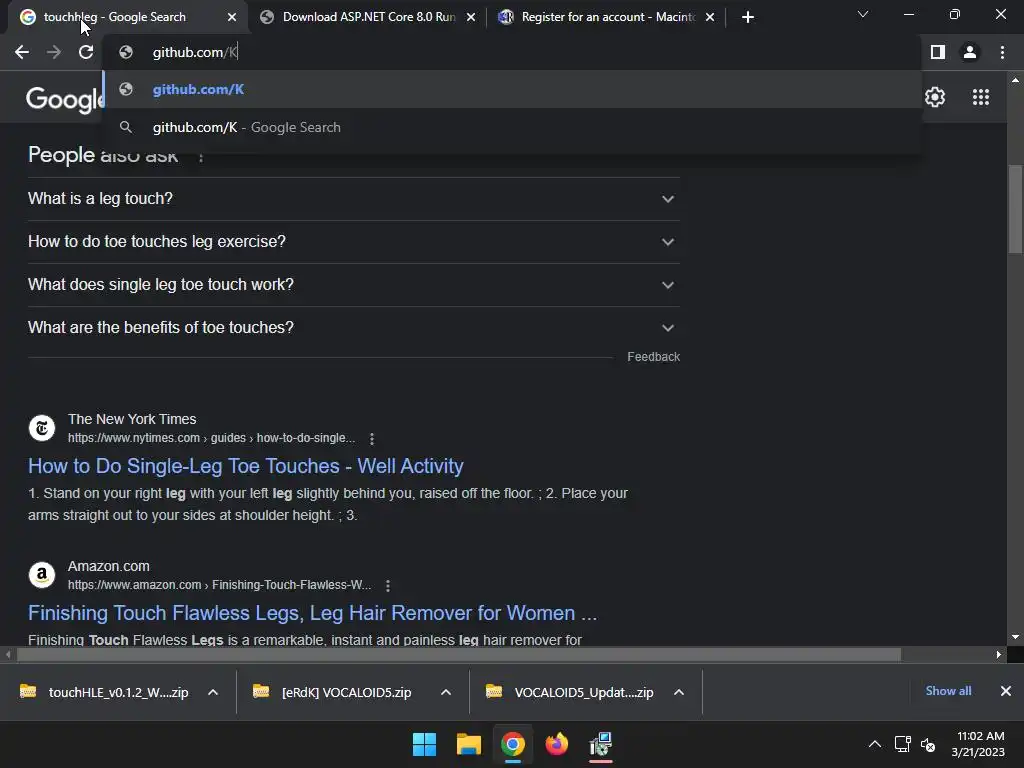This screenshot has width=1024, height=768.
Task: Open Chrome side panel icon
Action: tap(938, 52)
